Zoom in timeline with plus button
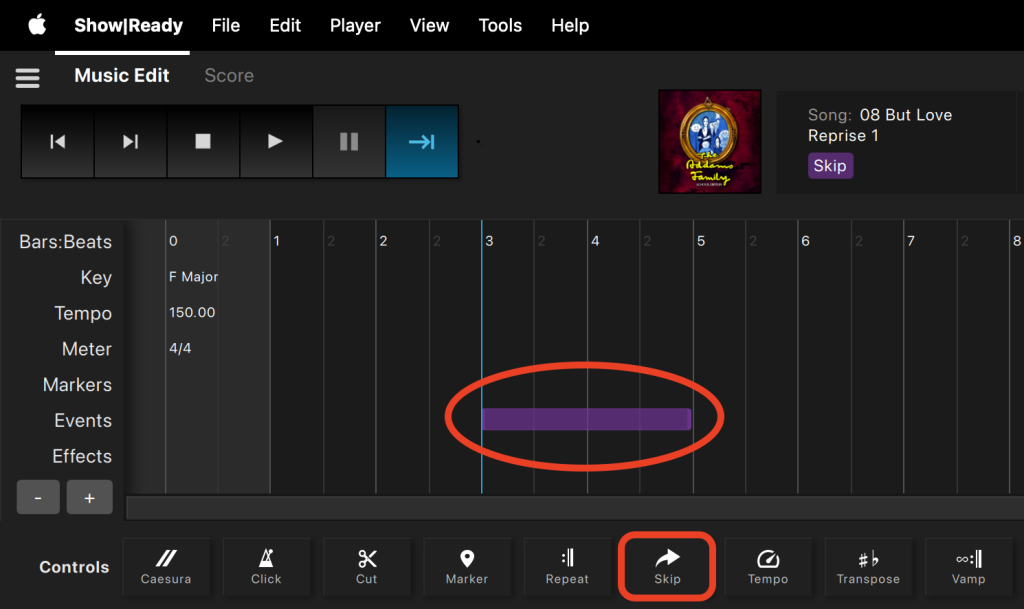Viewport: 1024px width, 609px height. pyautogui.click(x=89, y=497)
